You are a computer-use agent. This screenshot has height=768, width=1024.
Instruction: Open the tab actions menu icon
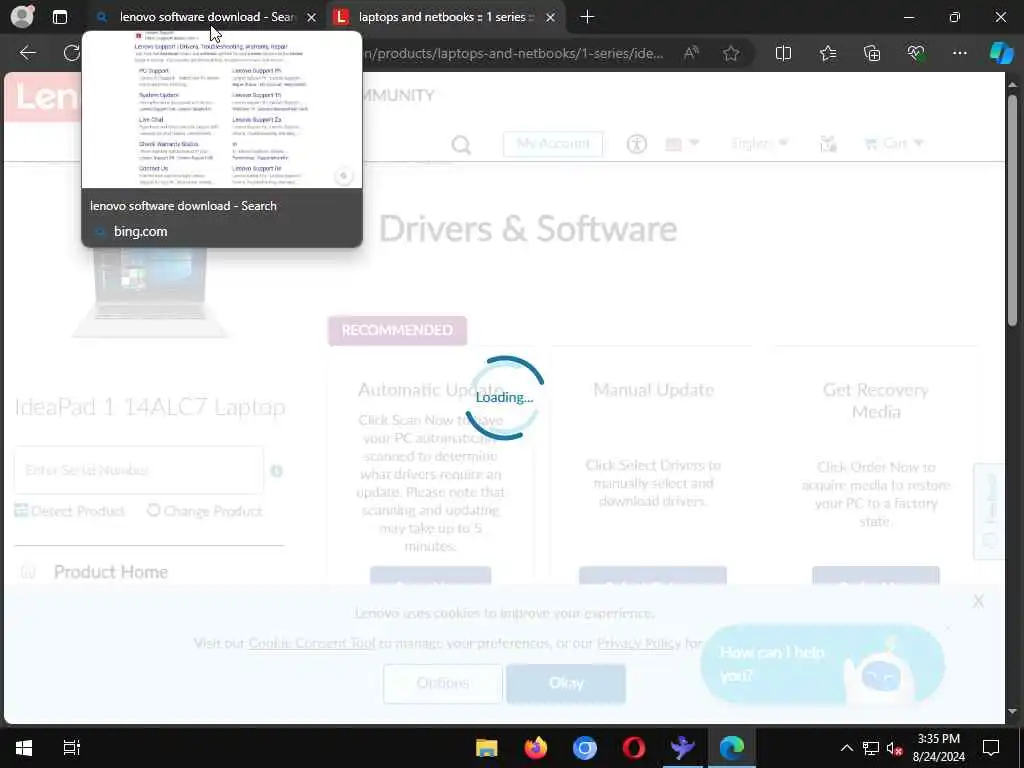pos(59,17)
